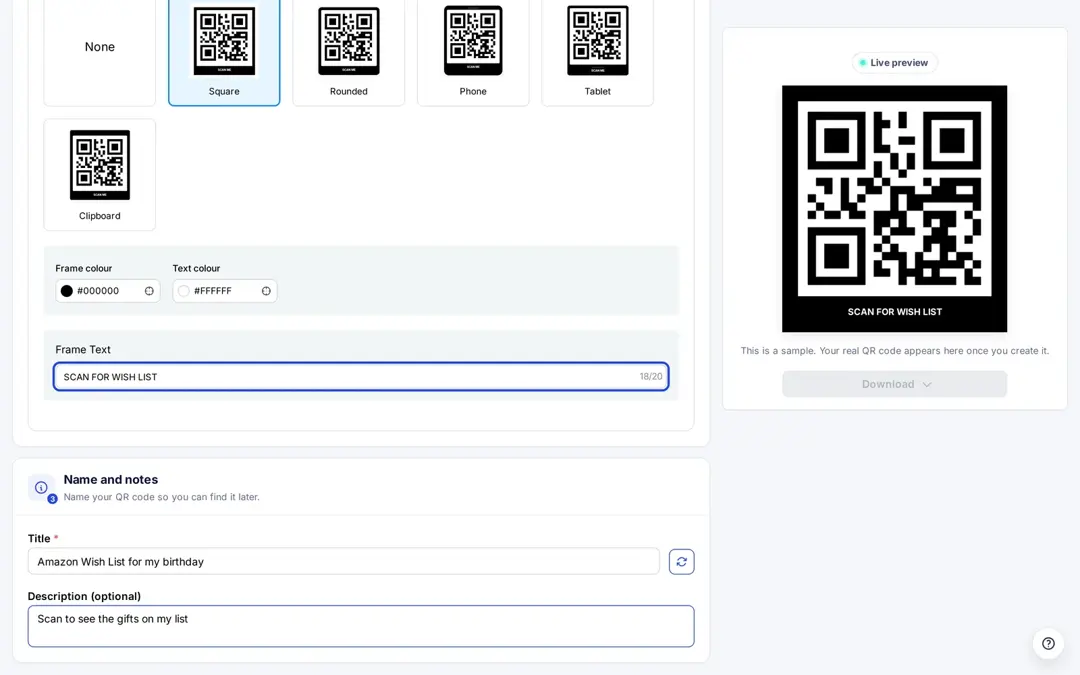
Task: Click the help question mark icon
Action: (x=1048, y=643)
